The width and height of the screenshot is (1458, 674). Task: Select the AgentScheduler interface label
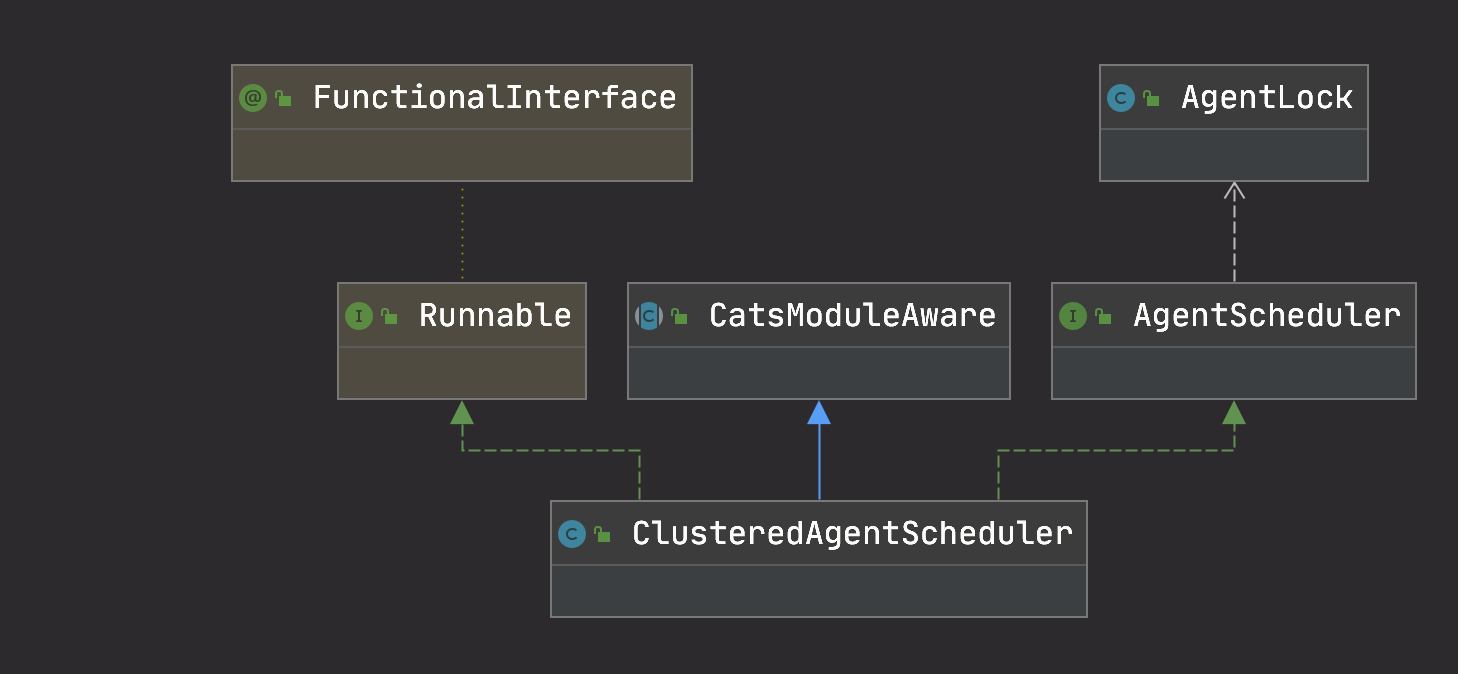click(x=1266, y=316)
